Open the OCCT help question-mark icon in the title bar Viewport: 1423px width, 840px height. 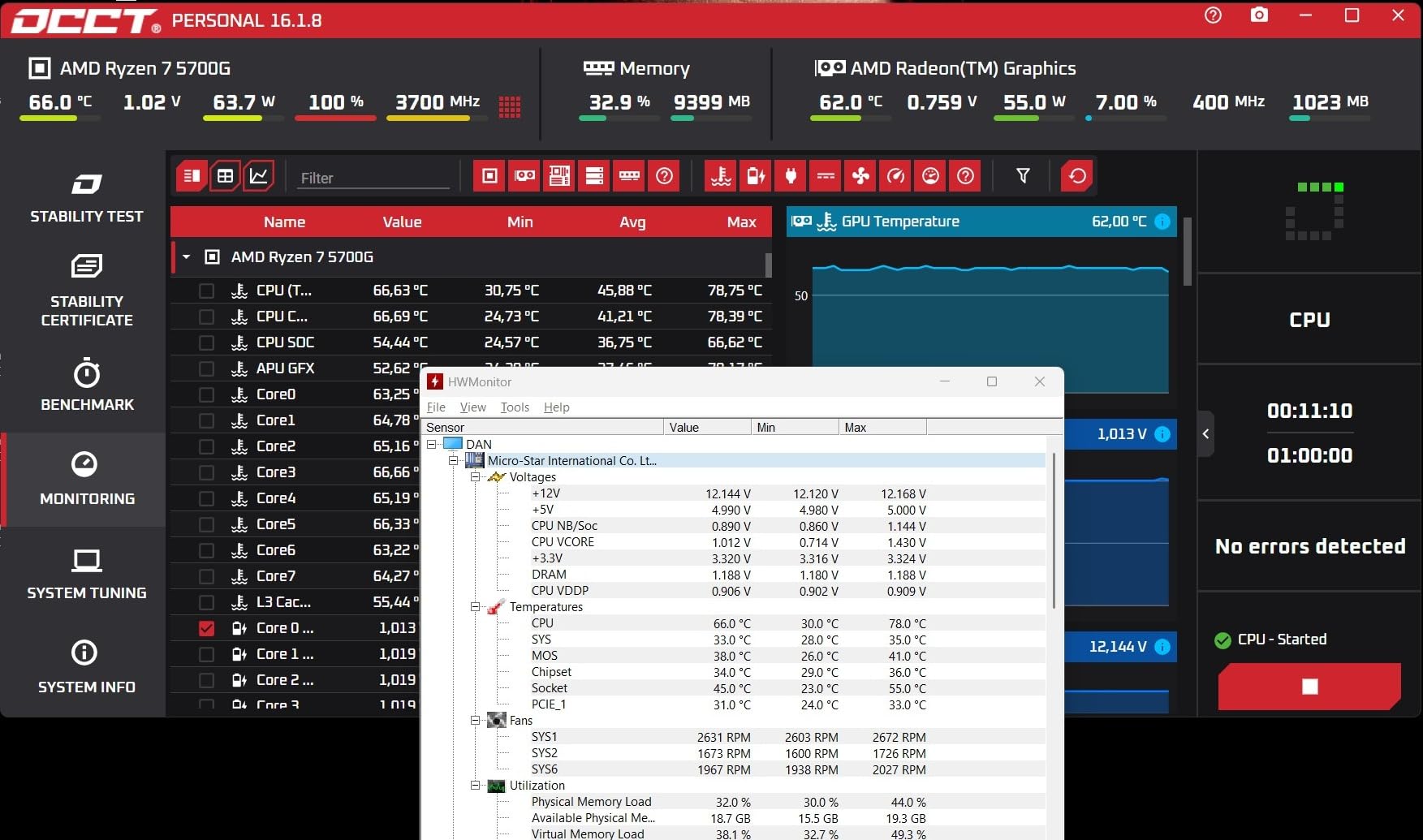1213,15
